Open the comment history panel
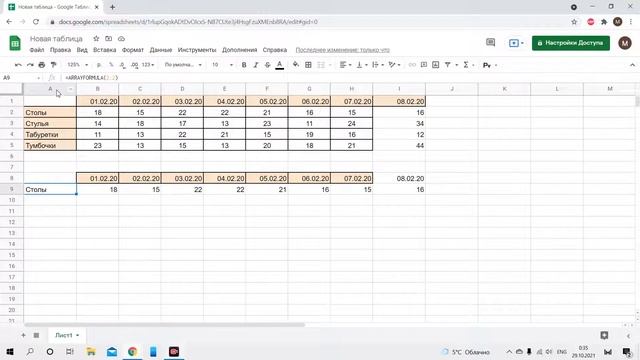Viewport: 640px width, 360px height. tap(490, 42)
